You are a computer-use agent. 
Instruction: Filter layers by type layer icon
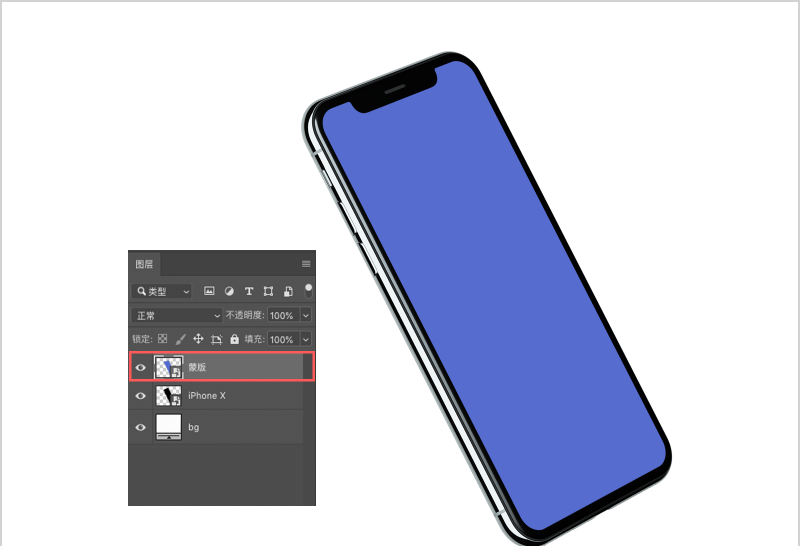[249, 291]
